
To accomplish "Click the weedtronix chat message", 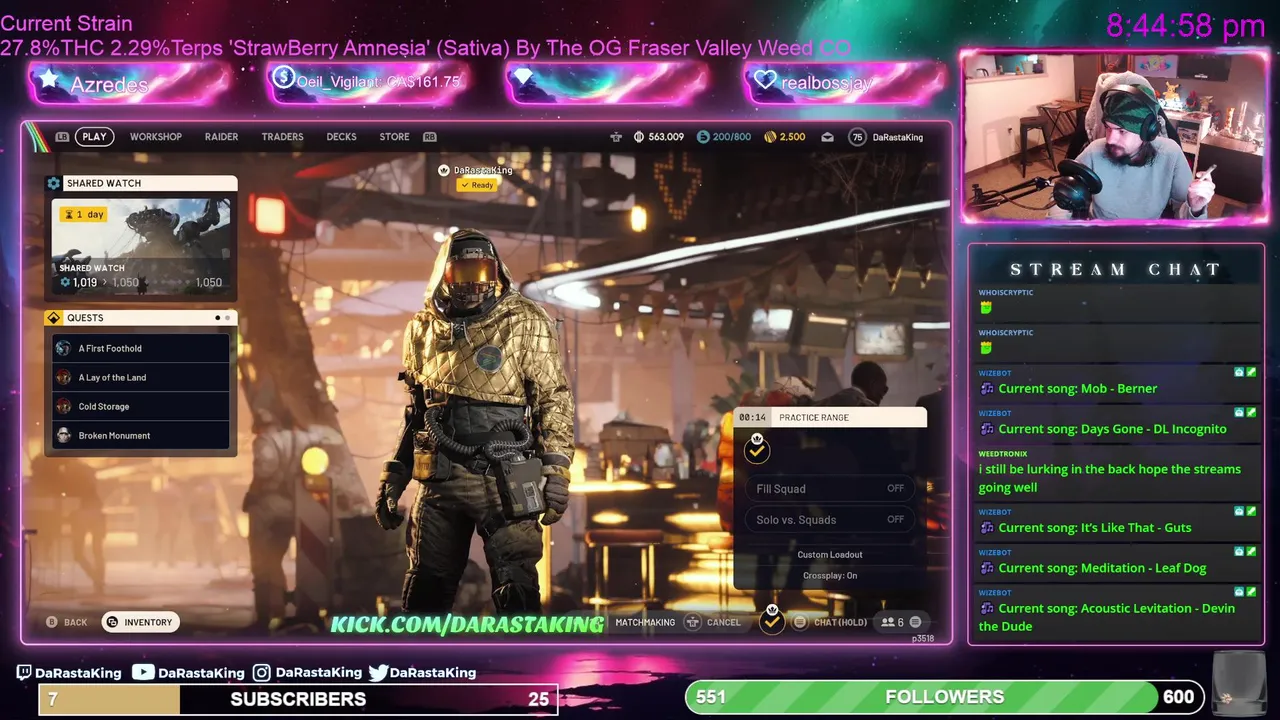I will pyautogui.click(x=1116, y=471).
